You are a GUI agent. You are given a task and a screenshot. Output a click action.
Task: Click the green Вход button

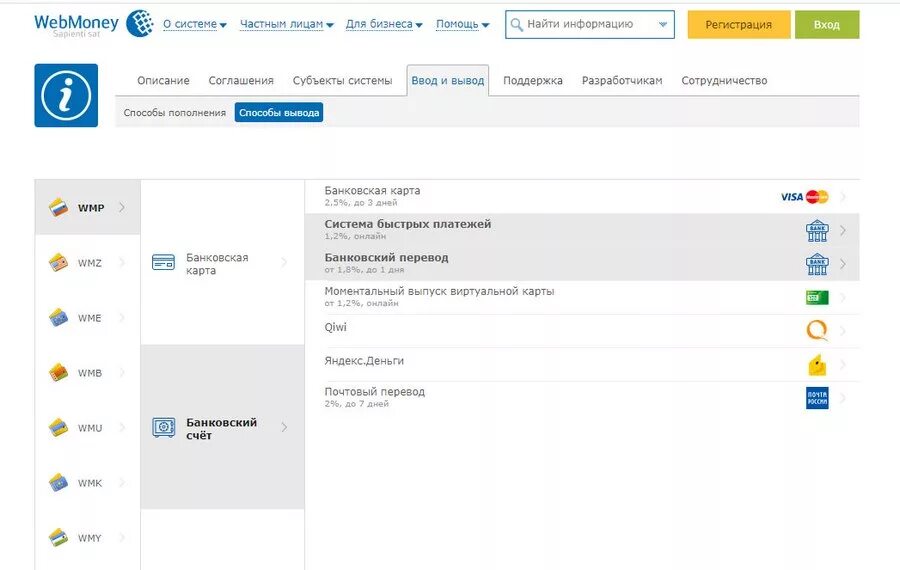[827, 25]
